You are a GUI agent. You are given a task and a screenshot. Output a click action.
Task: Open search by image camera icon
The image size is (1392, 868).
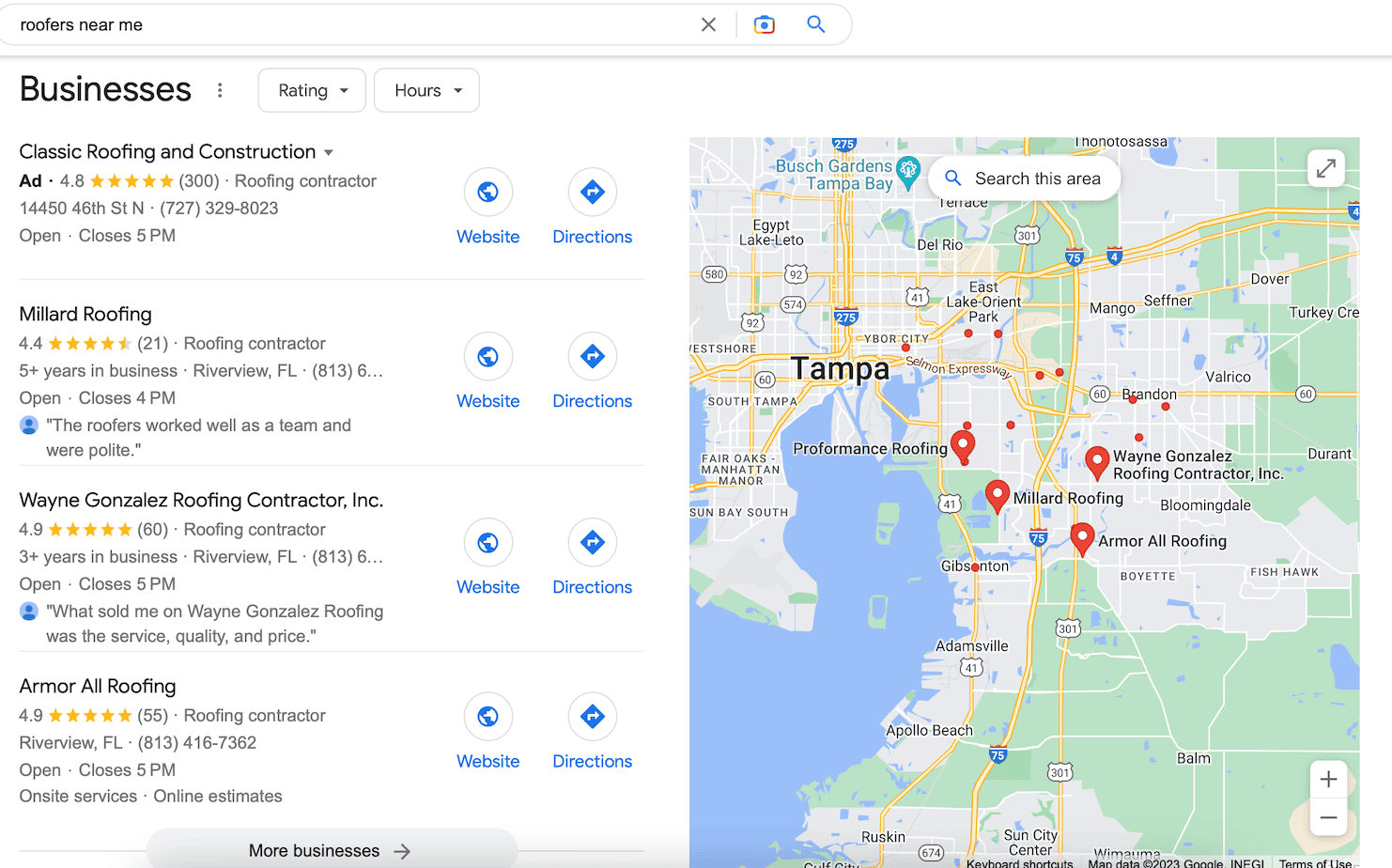tap(765, 24)
